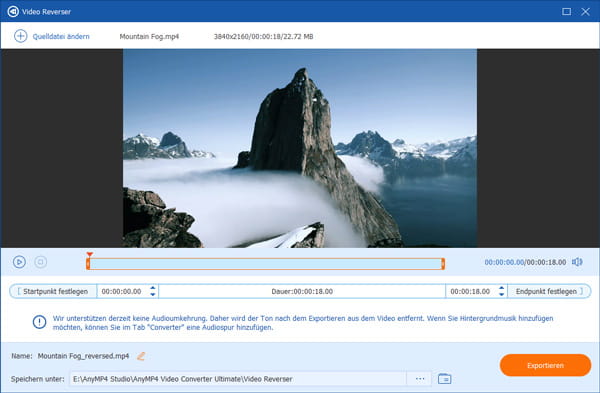This screenshot has height=393, width=600.
Task: Maximize the Video Reverser window
Action: (566, 11)
